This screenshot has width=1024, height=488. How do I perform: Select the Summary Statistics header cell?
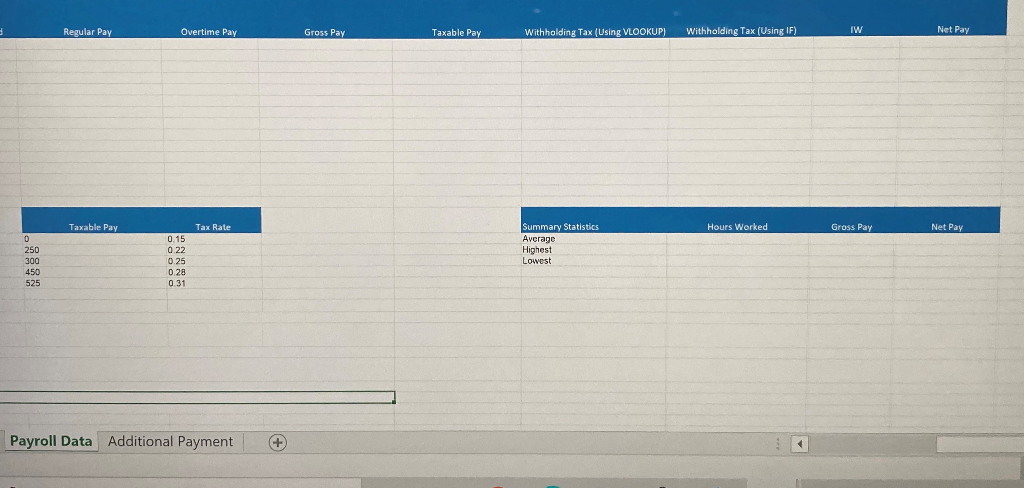[x=593, y=227]
